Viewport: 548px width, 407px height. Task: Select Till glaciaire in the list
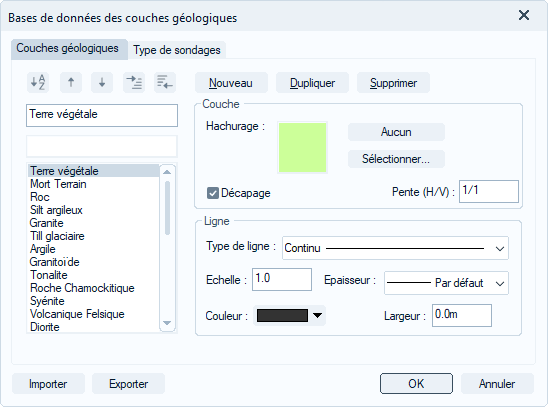pyautogui.click(x=57, y=236)
